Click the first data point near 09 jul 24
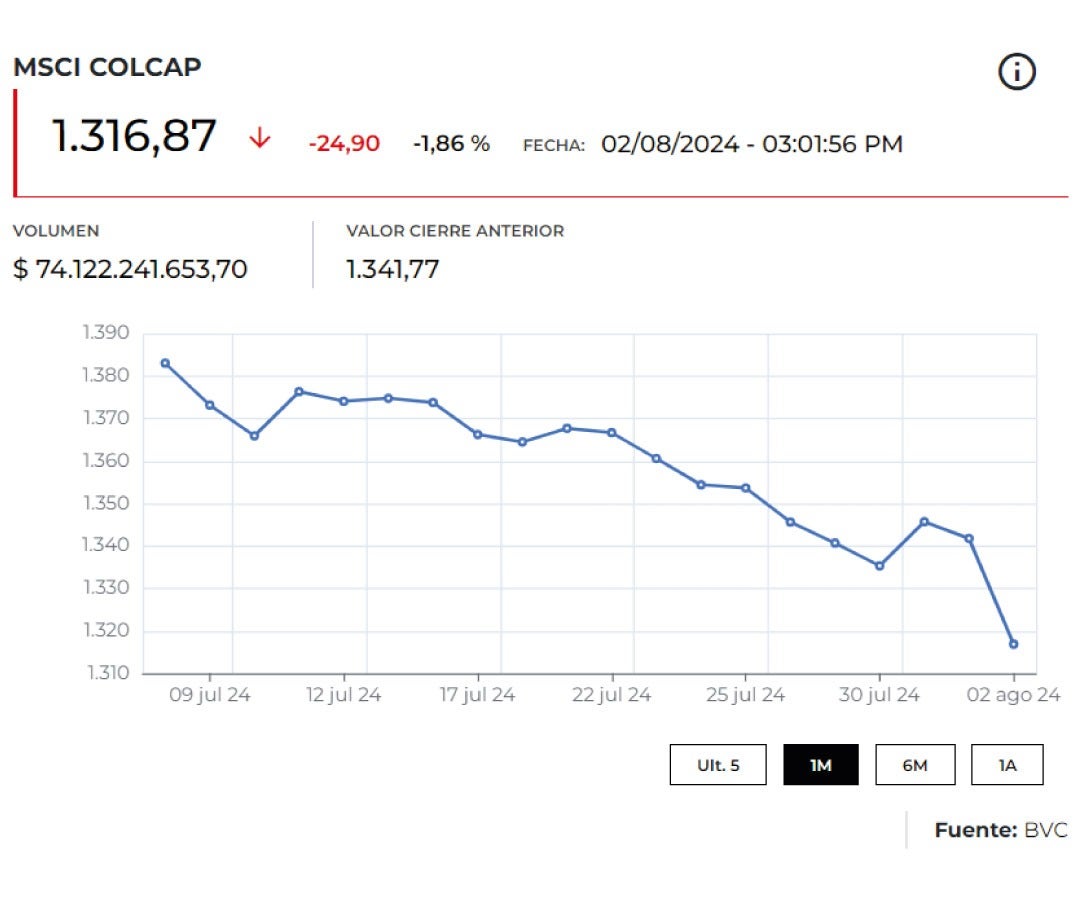This screenshot has height=900, width=1080. (164, 362)
